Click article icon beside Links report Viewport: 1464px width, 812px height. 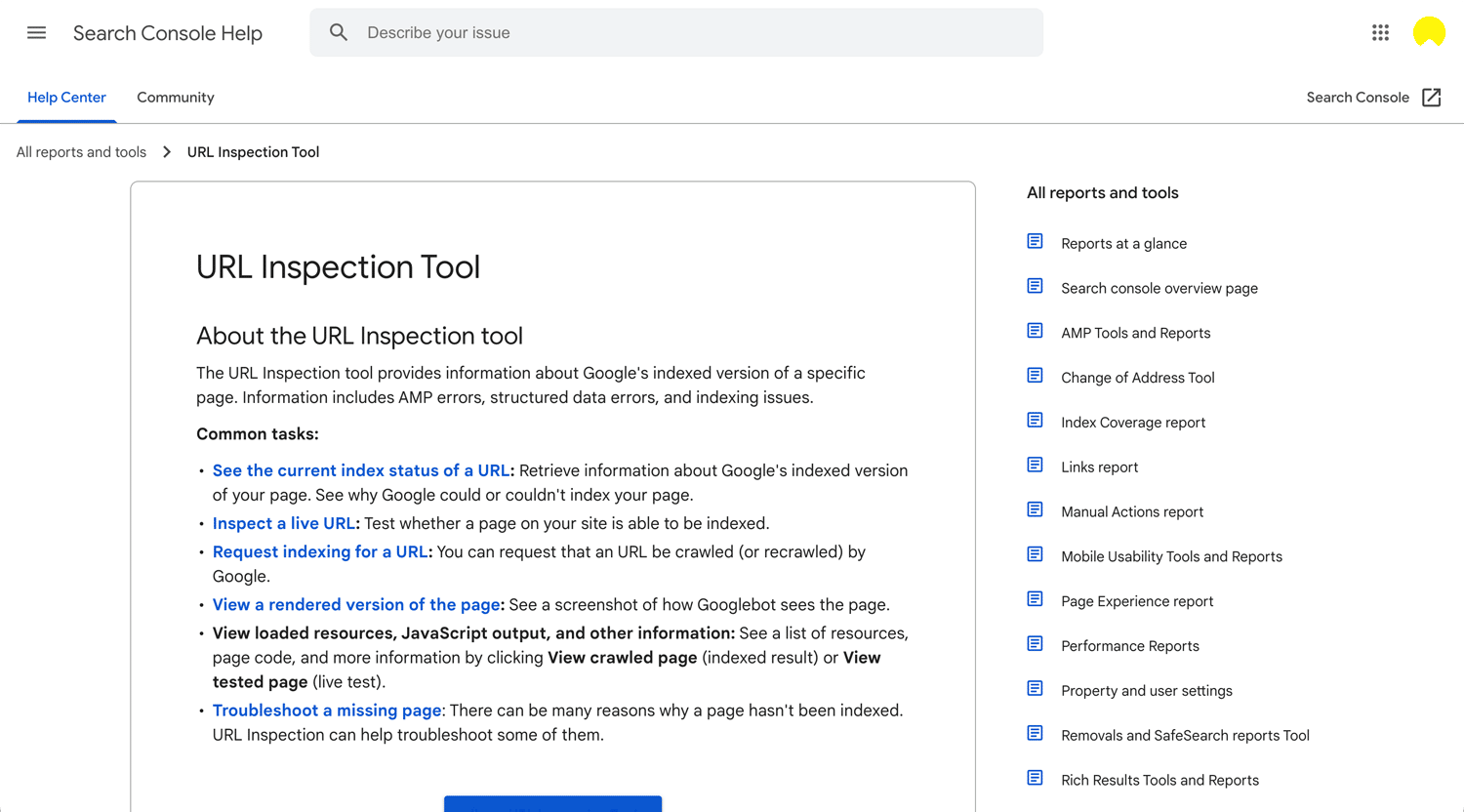(x=1035, y=465)
